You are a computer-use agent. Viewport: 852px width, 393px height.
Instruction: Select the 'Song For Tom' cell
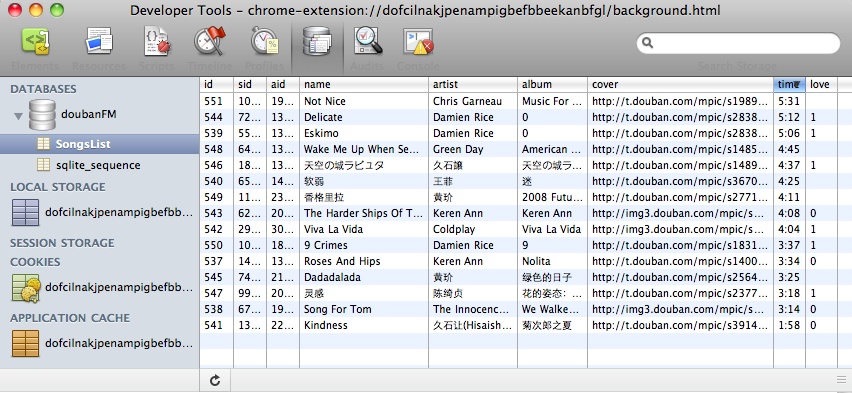pyautogui.click(x=364, y=309)
